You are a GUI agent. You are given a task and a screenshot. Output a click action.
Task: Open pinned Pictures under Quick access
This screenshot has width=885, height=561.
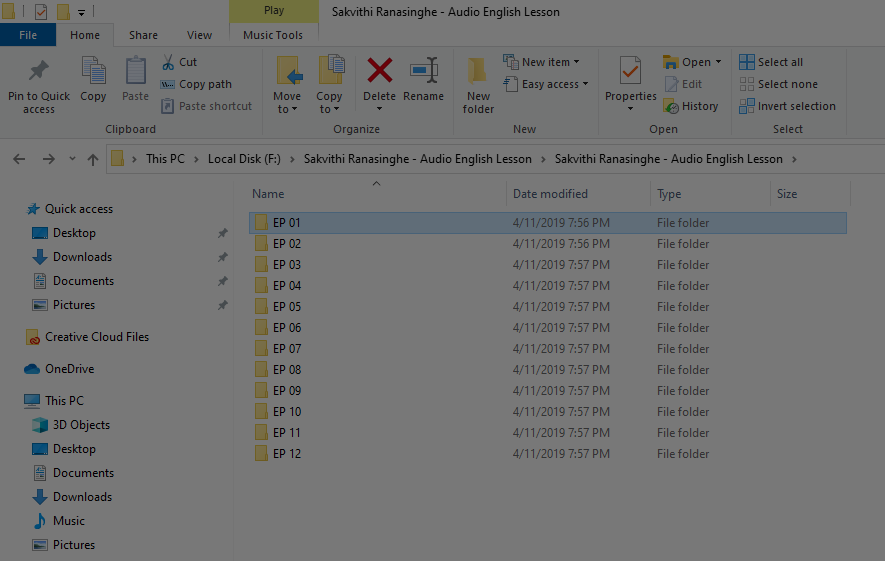(64, 305)
